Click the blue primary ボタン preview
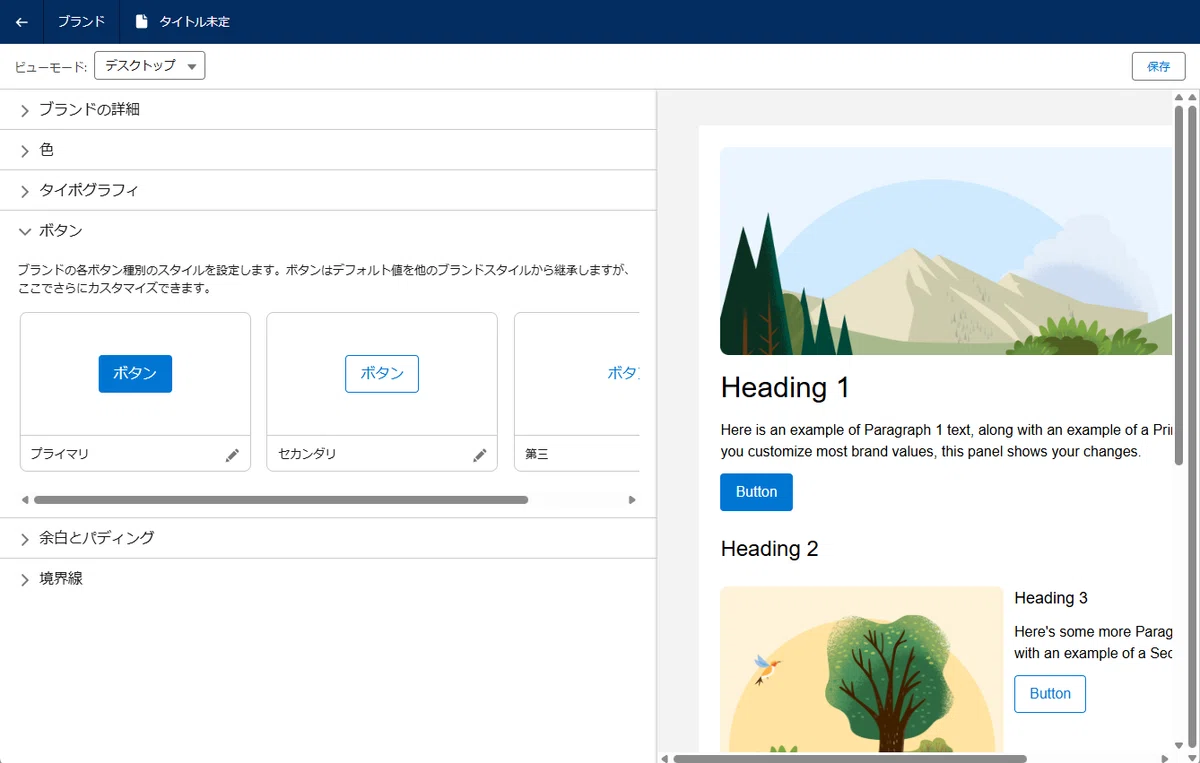 (x=135, y=373)
